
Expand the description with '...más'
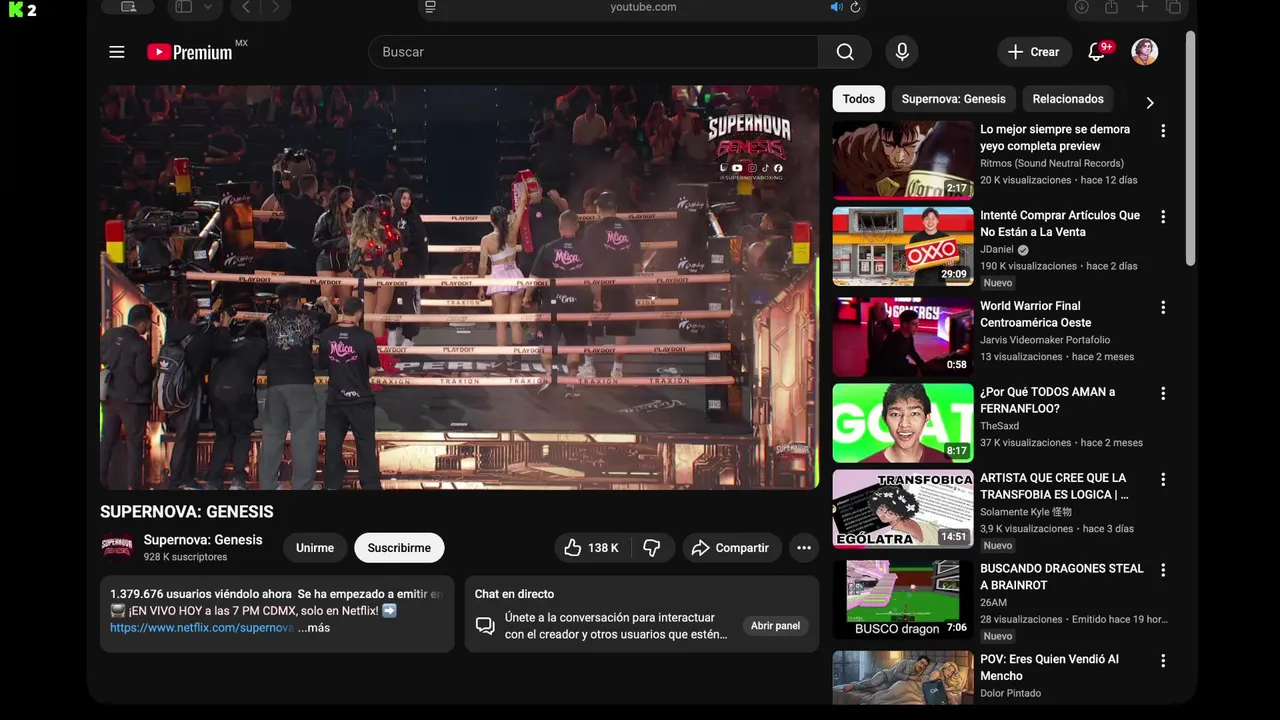(x=314, y=628)
